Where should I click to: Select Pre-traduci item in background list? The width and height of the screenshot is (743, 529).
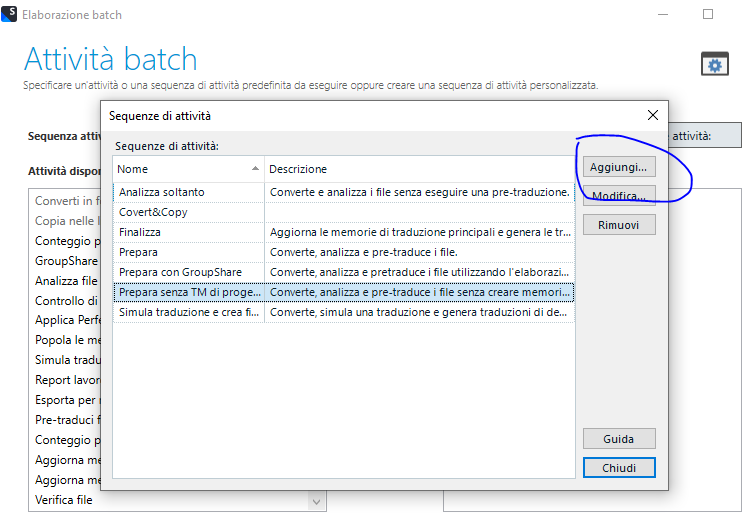tap(67, 420)
